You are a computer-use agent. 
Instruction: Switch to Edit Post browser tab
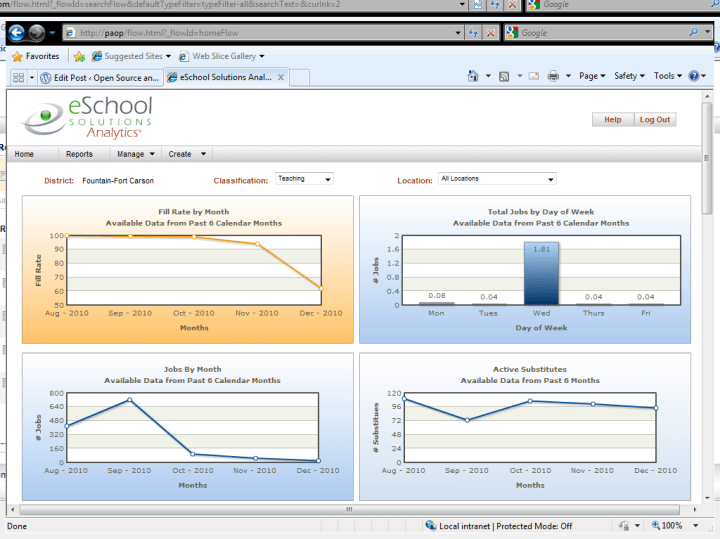(x=99, y=77)
